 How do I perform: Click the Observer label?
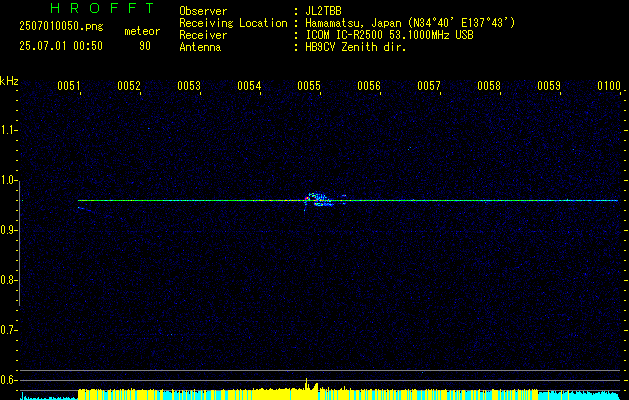(x=203, y=11)
